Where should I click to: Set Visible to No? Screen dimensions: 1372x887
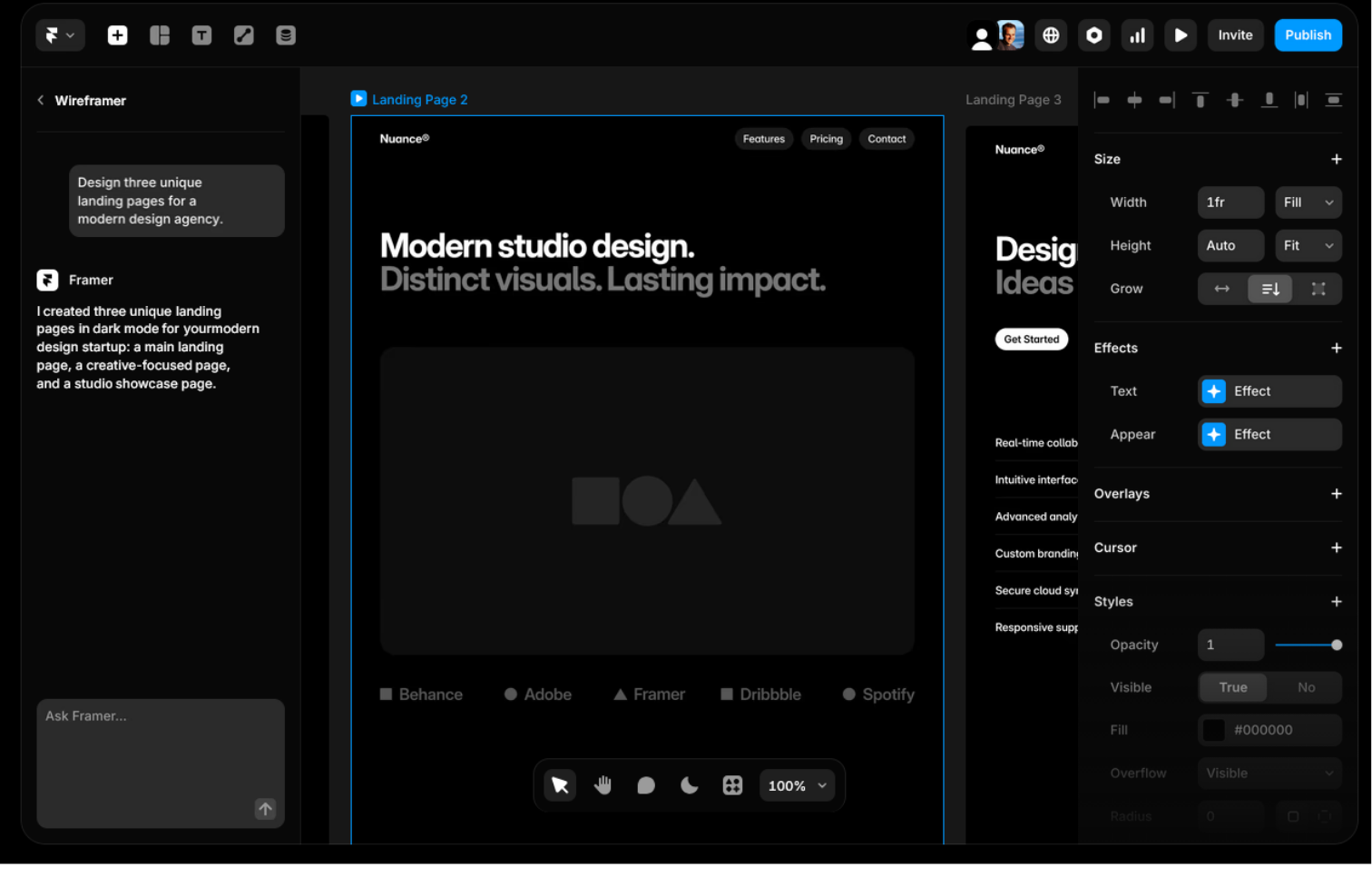[1306, 687]
